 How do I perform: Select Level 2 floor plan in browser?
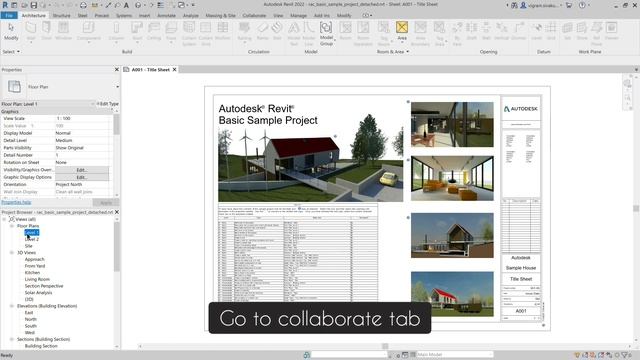point(32,239)
